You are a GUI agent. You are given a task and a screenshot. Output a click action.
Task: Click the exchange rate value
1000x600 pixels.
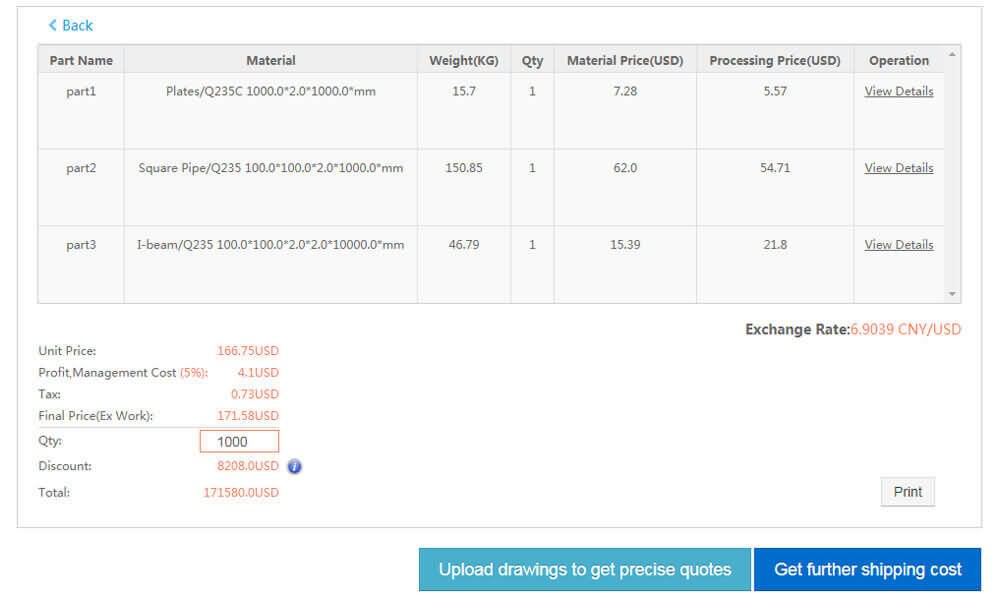[x=904, y=328]
